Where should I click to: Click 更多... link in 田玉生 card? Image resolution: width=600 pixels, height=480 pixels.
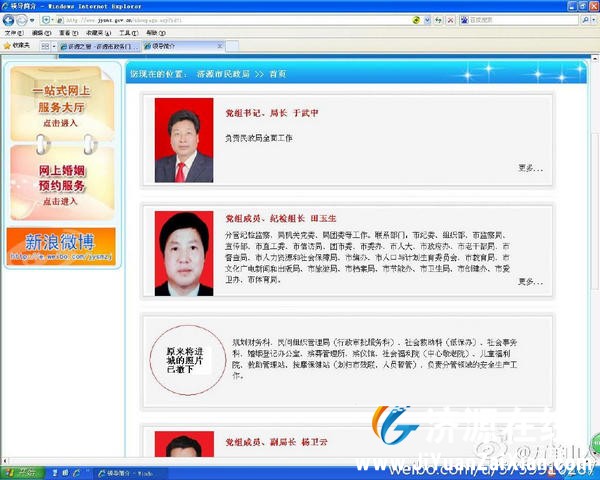[x=530, y=282]
